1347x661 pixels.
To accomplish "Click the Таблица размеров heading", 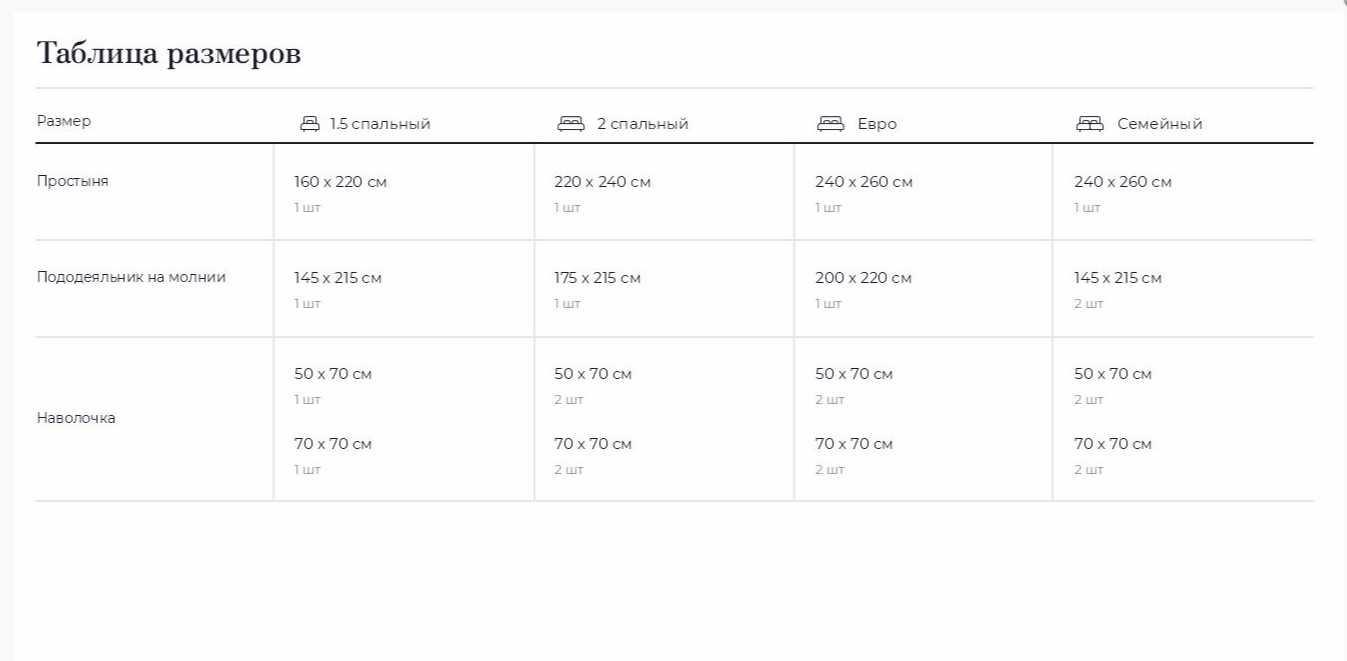I will point(169,53).
